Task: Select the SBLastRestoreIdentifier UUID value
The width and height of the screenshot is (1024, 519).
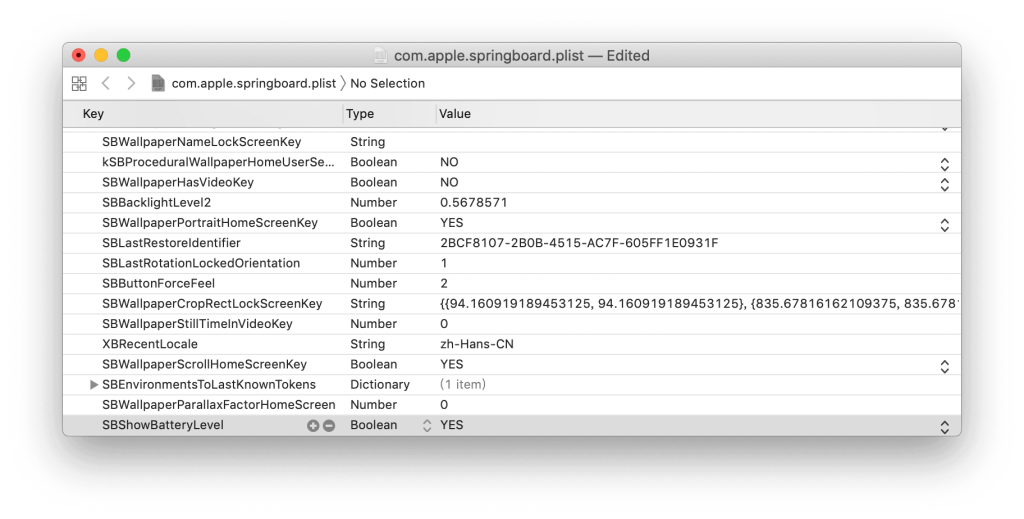Action: 579,243
